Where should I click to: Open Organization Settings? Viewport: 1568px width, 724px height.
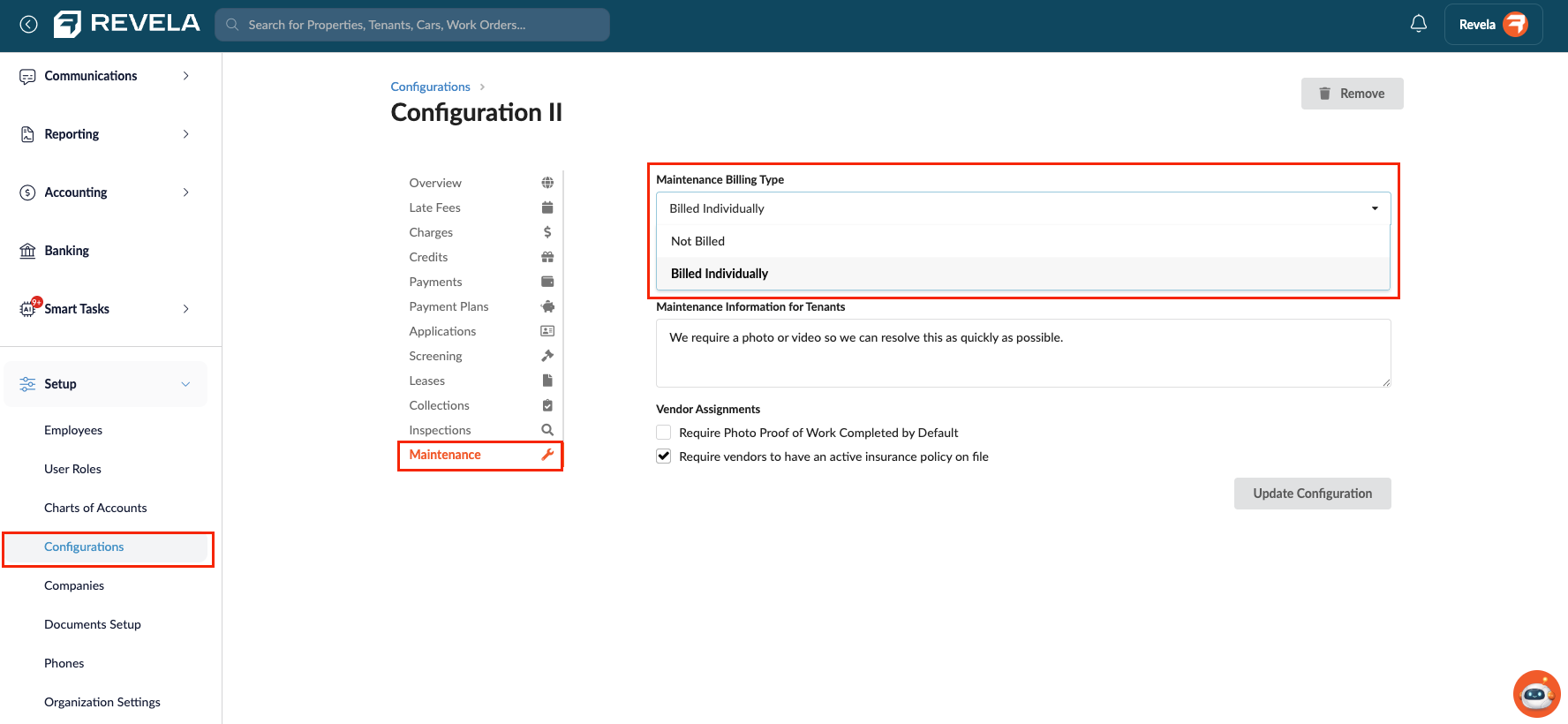pos(102,702)
